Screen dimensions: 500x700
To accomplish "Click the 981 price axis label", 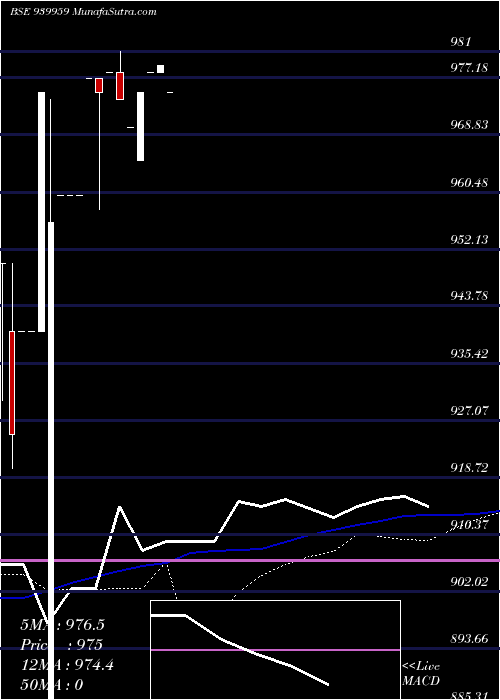I will pyautogui.click(x=461, y=42).
